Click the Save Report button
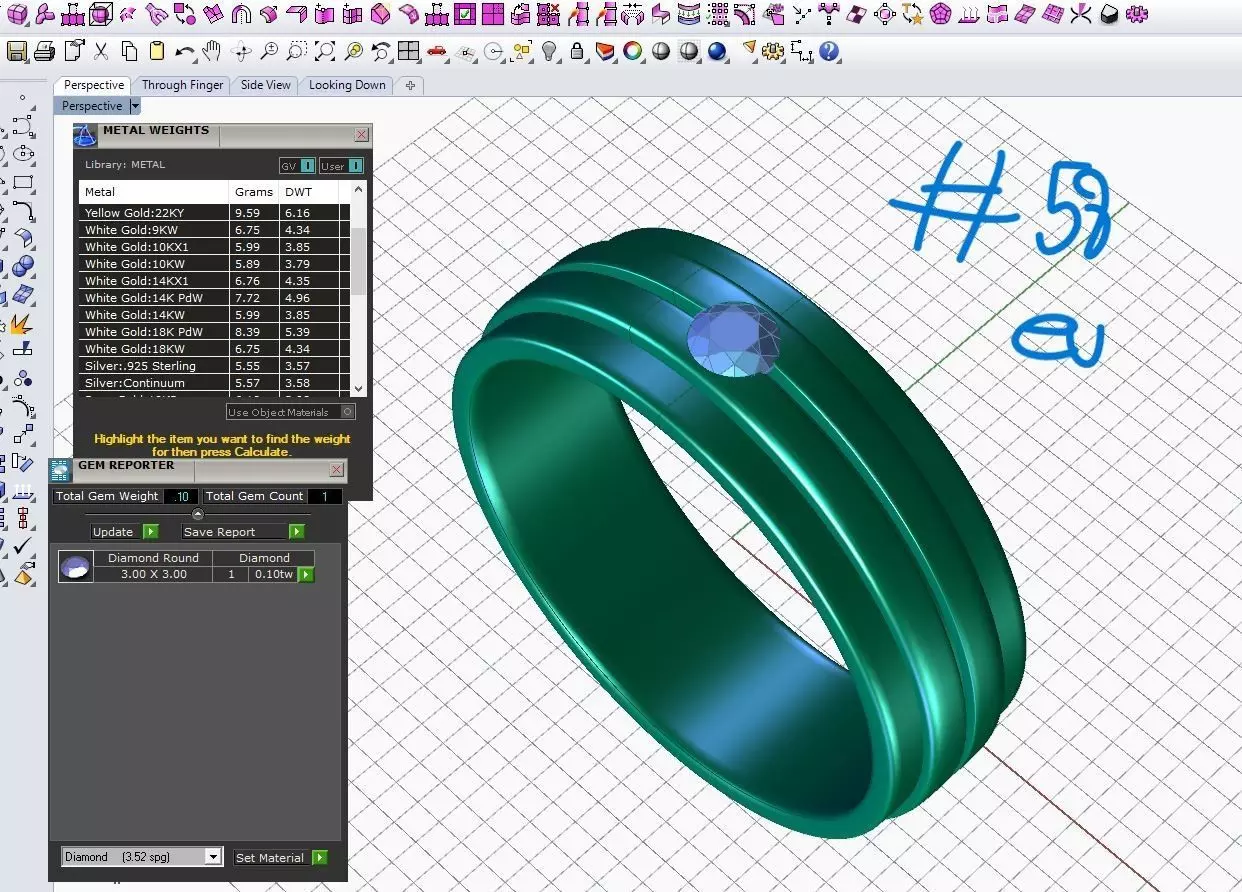This screenshot has height=892, width=1242. pyautogui.click(x=243, y=532)
